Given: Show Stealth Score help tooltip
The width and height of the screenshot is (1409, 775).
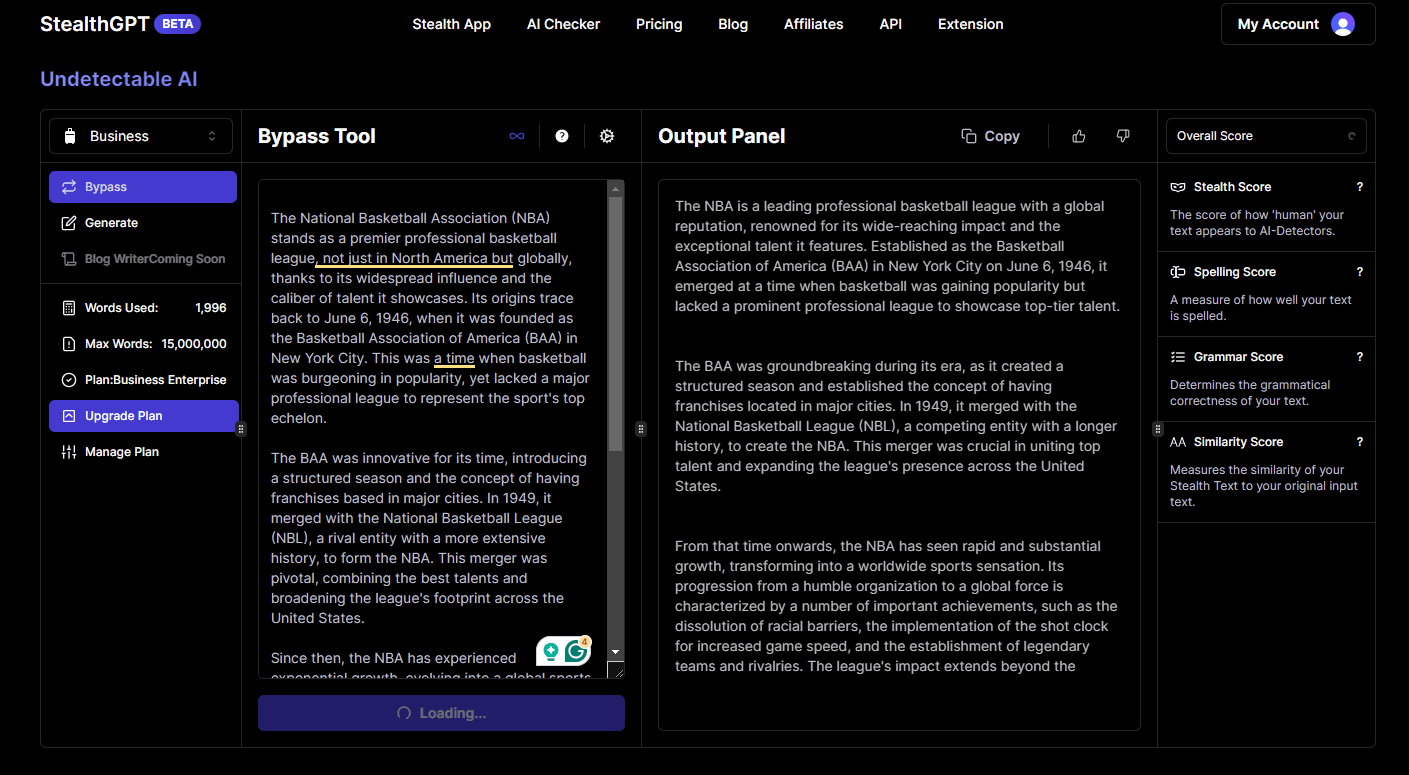Looking at the screenshot, I should [1359, 187].
